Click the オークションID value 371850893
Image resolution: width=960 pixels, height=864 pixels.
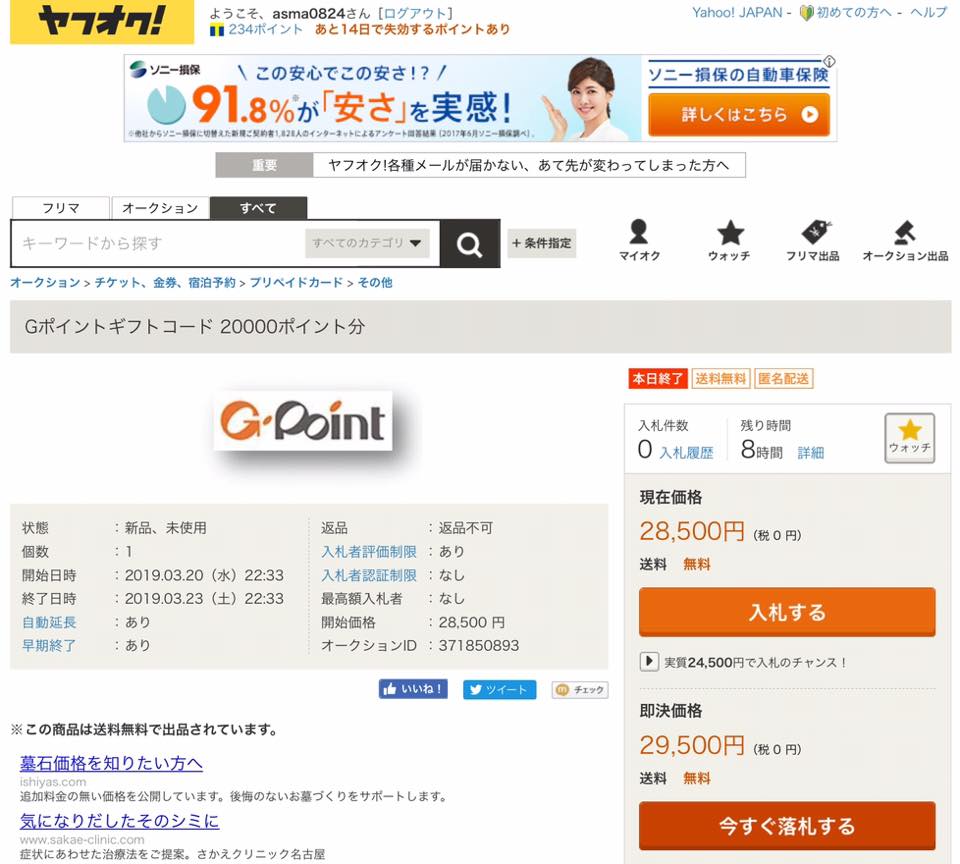[x=479, y=645]
